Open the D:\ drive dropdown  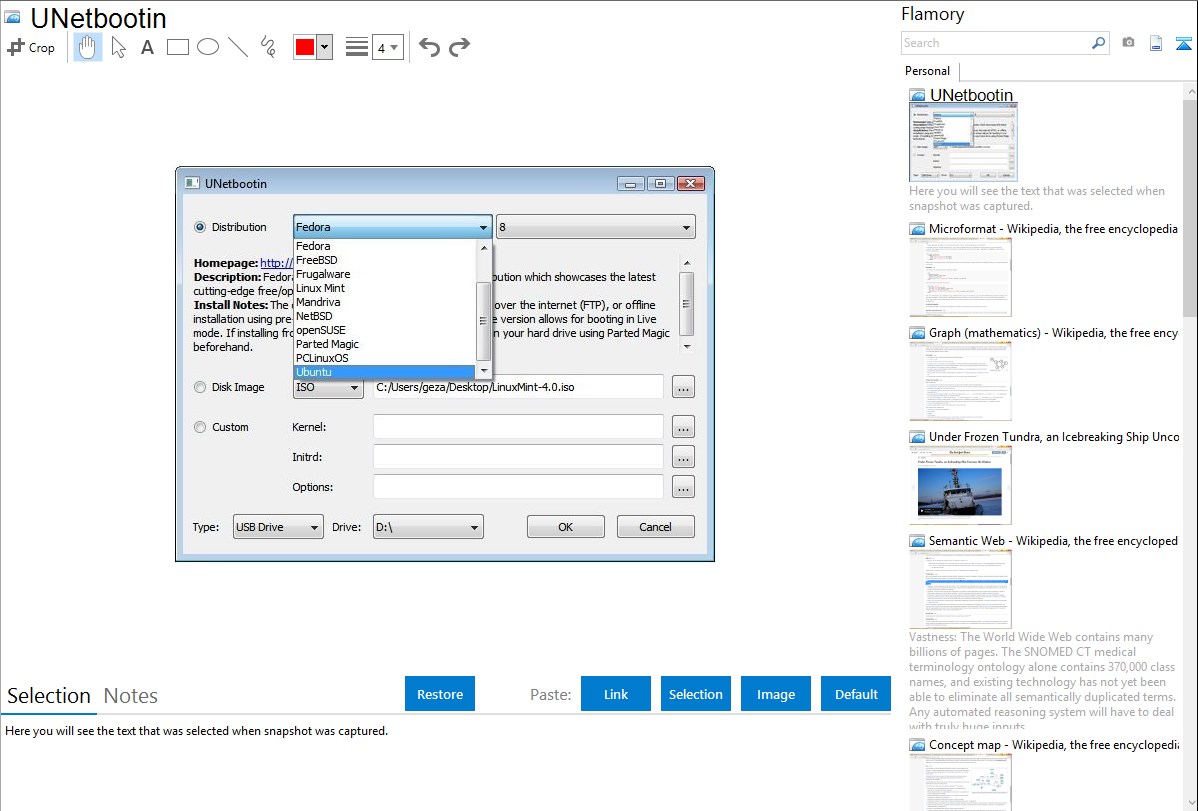click(x=428, y=527)
